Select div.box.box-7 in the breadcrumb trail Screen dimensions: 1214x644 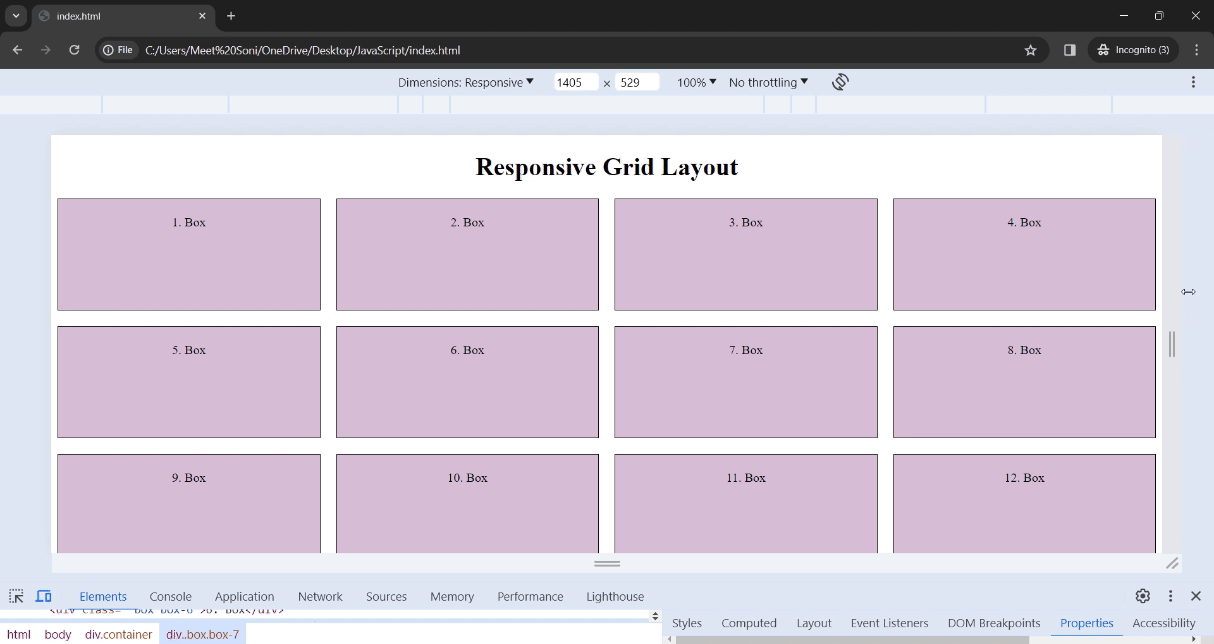(x=202, y=634)
